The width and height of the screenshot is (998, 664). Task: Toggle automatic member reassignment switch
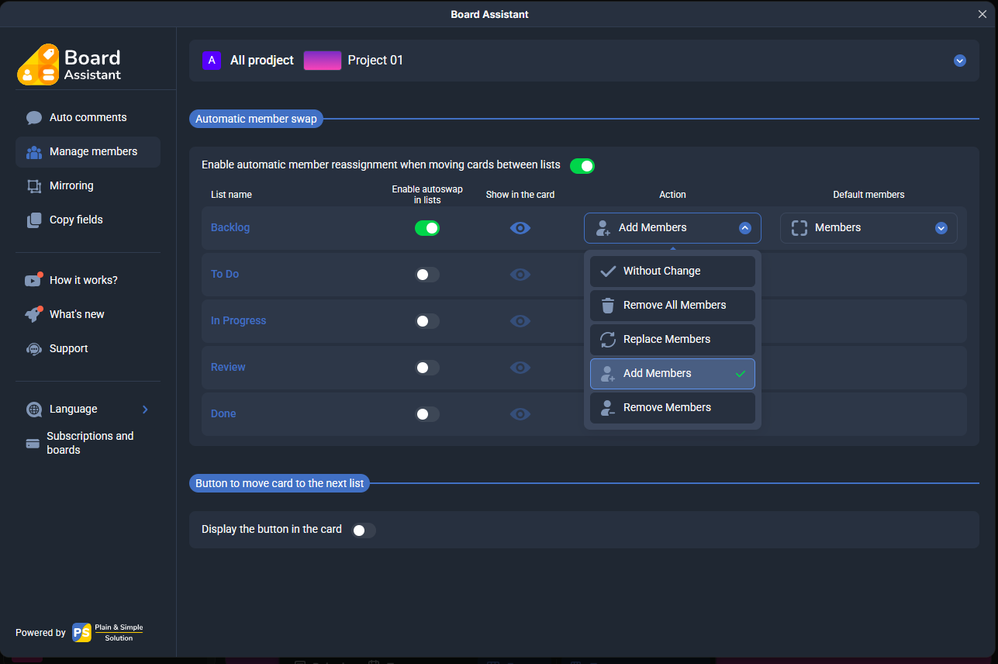click(582, 166)
